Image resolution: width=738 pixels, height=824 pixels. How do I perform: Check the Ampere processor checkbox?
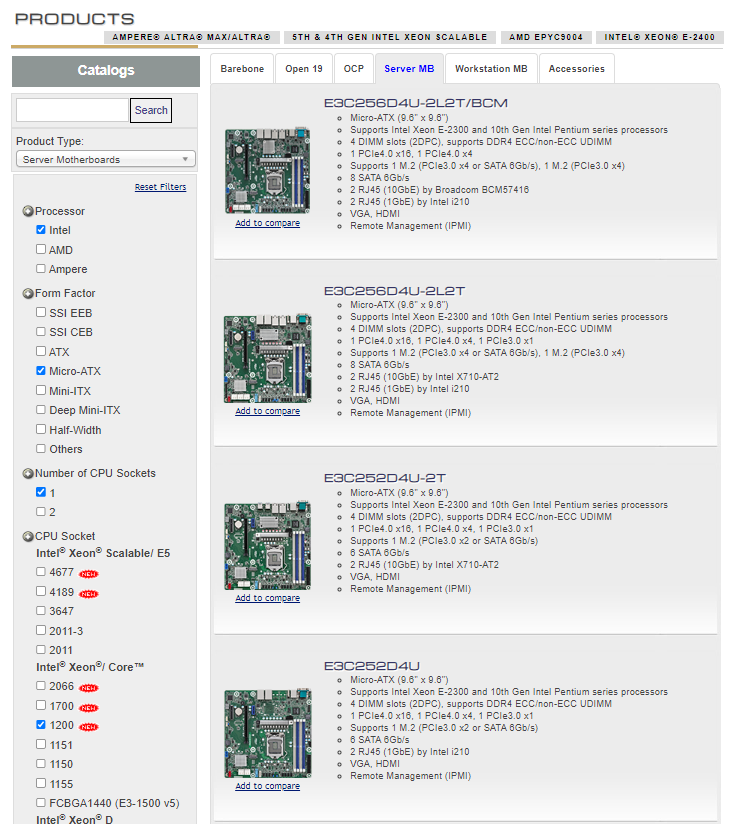(x=41, y=269)
